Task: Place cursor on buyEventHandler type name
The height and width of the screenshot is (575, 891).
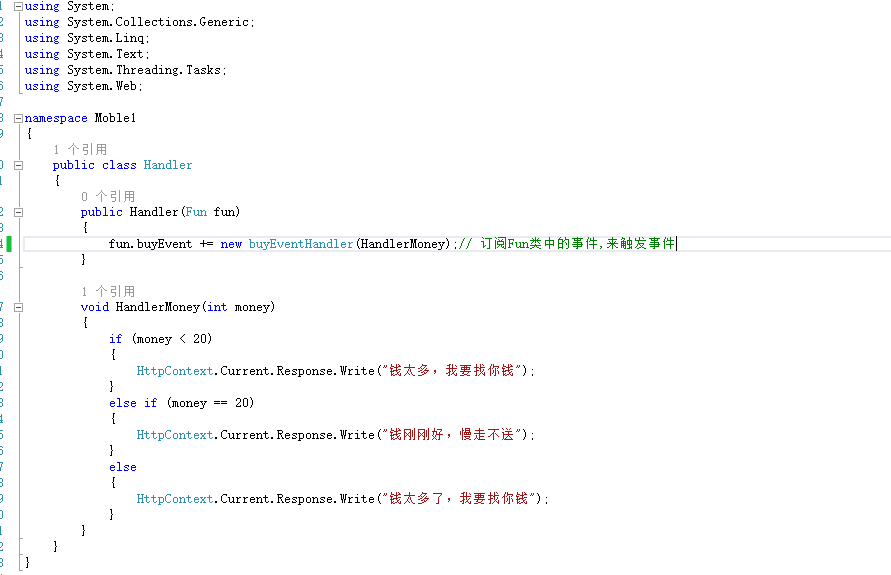Action: (301, 244)
